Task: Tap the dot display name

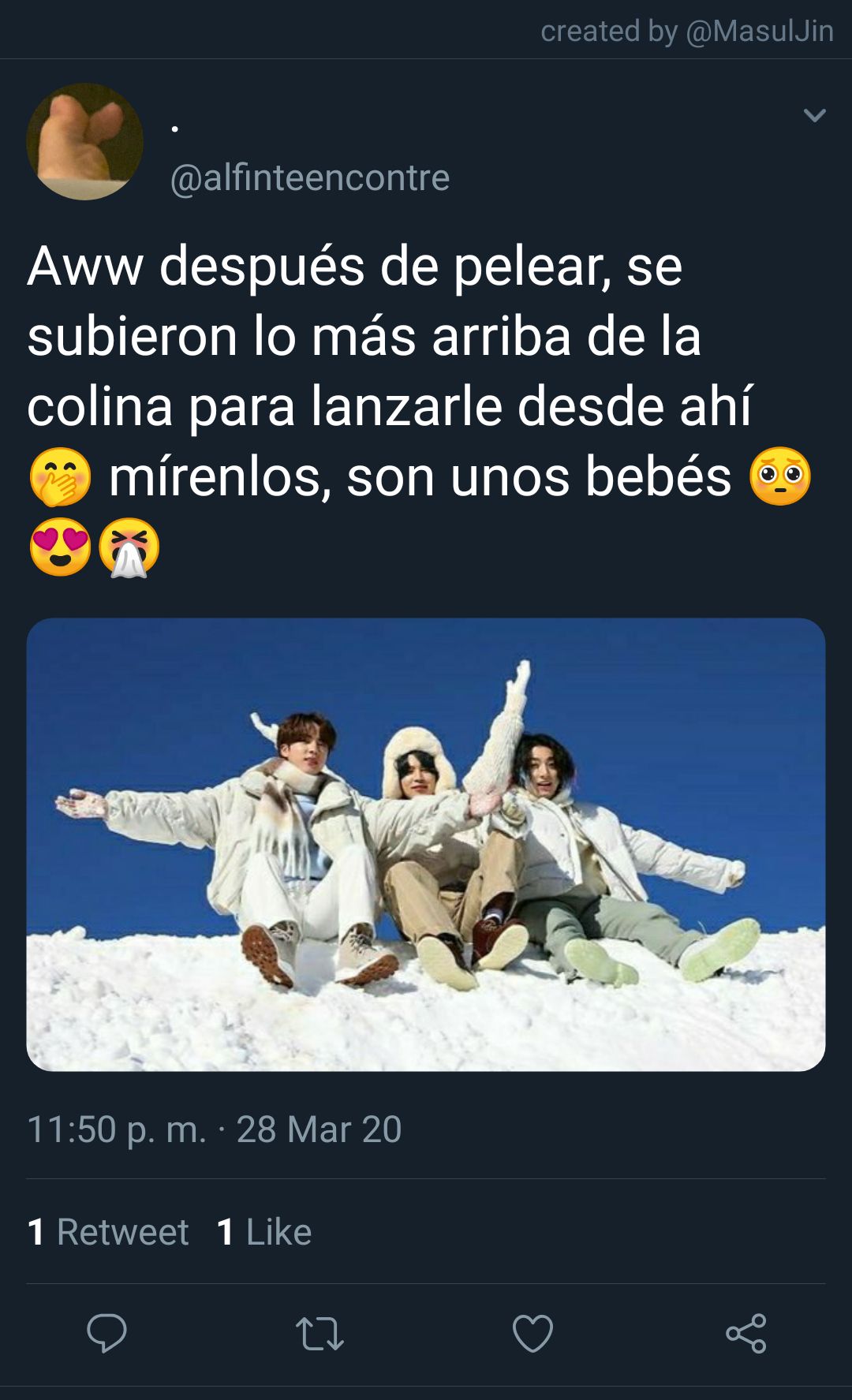Action: coord(174,129)
